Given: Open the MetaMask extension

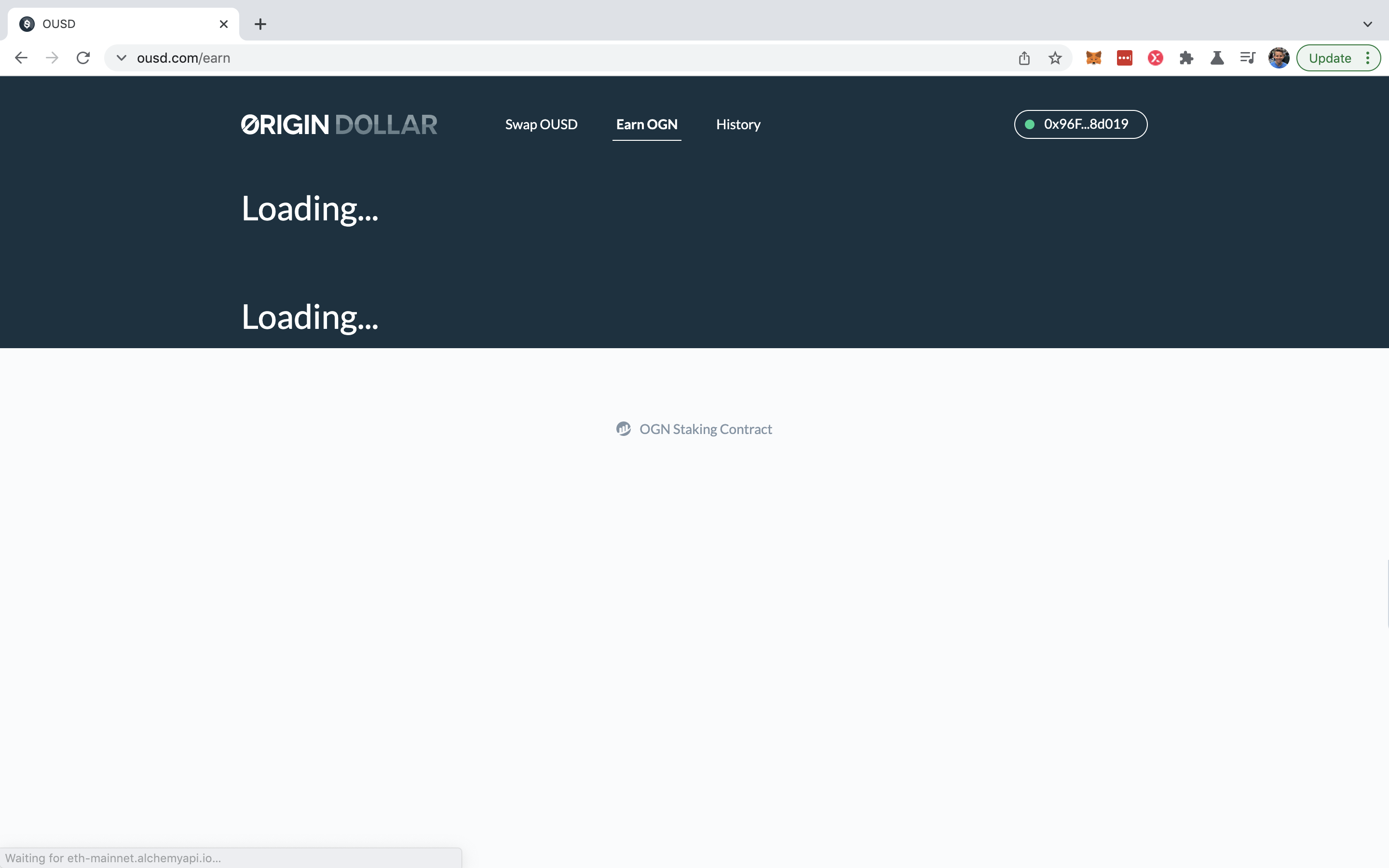Looking at the screenshot, I should [1093, 57].
